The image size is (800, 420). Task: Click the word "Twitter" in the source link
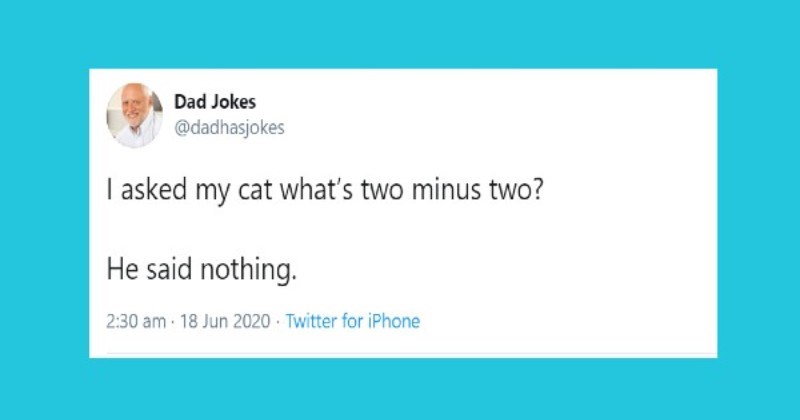314,322
